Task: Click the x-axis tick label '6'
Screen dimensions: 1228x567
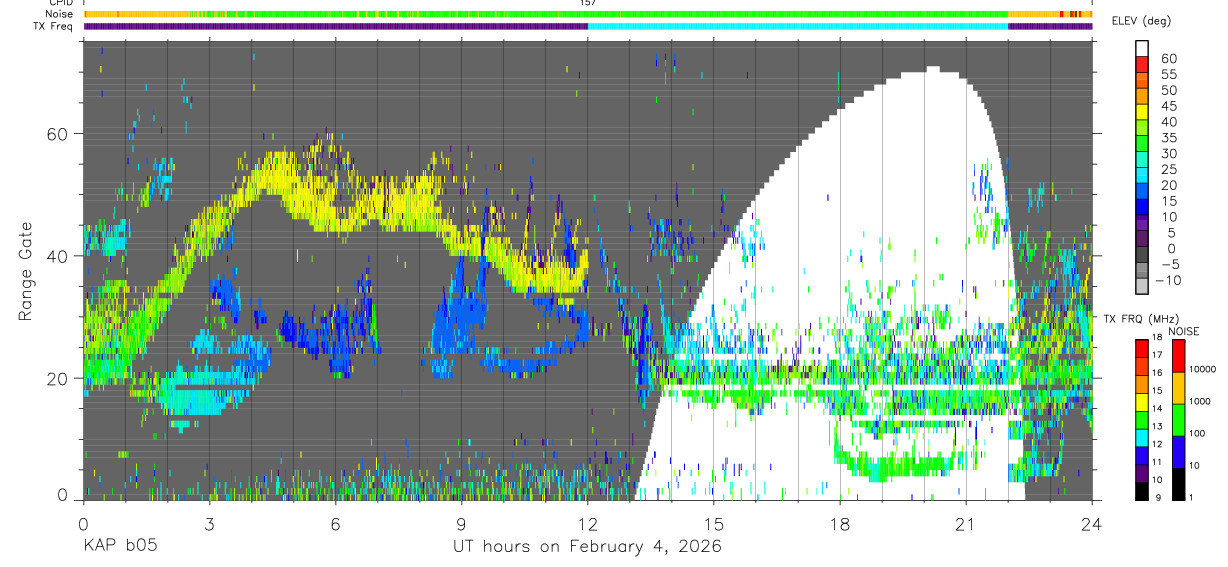Action: pos(335,524)
